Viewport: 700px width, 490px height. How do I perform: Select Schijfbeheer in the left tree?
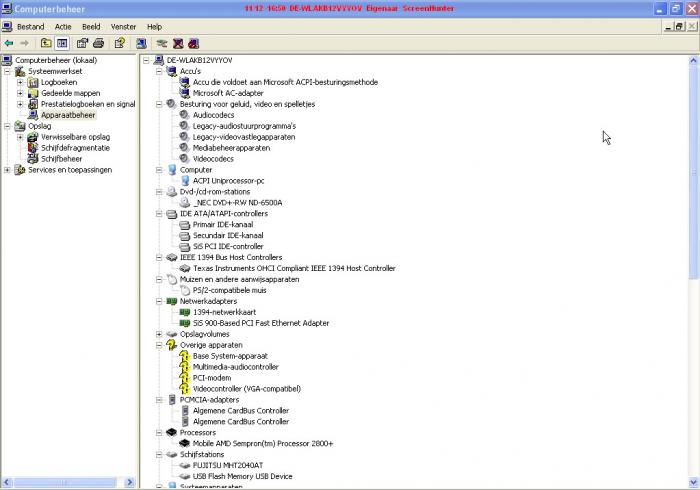(62, 158)
